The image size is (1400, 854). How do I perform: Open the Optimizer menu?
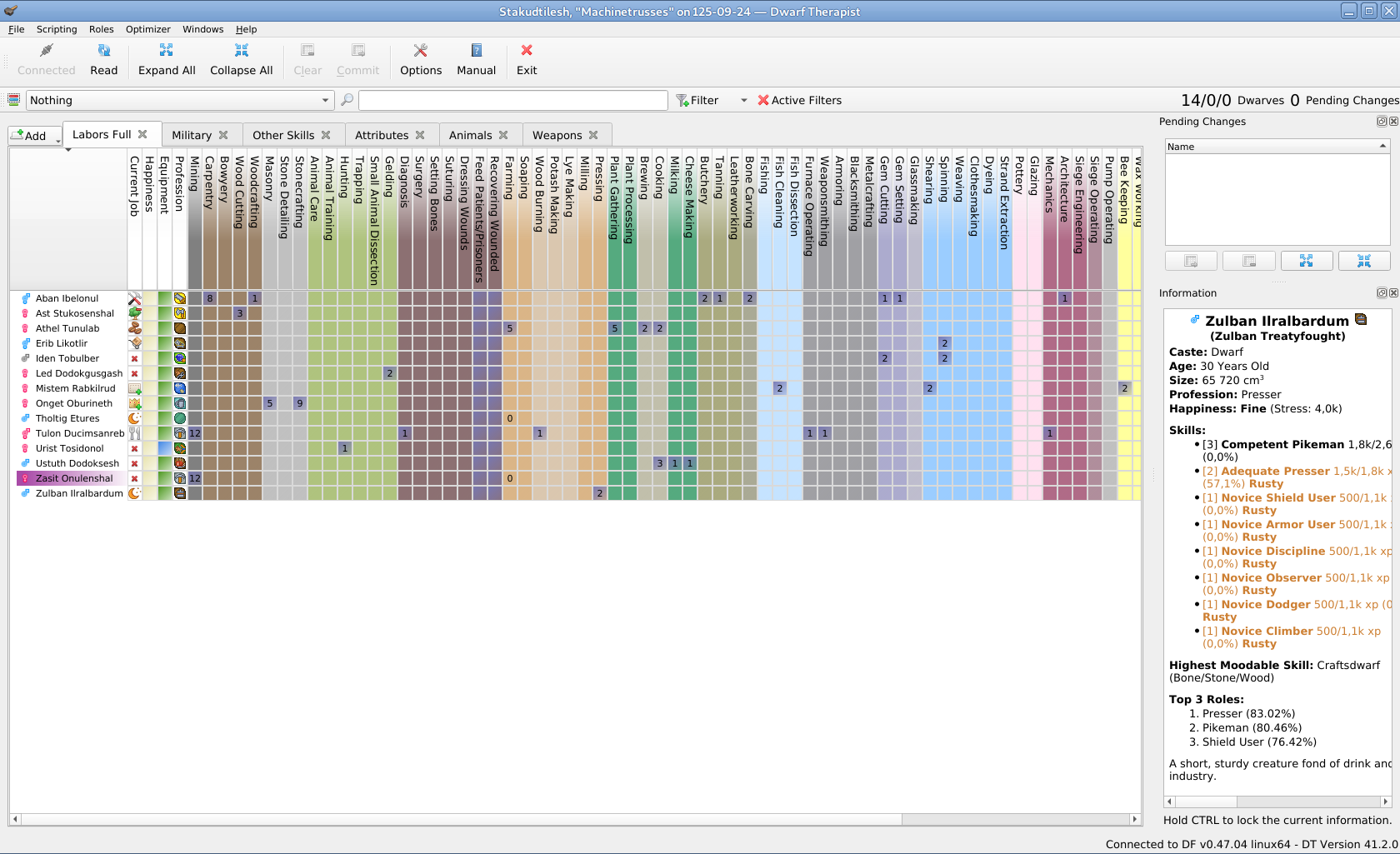[x=147, y=29]
